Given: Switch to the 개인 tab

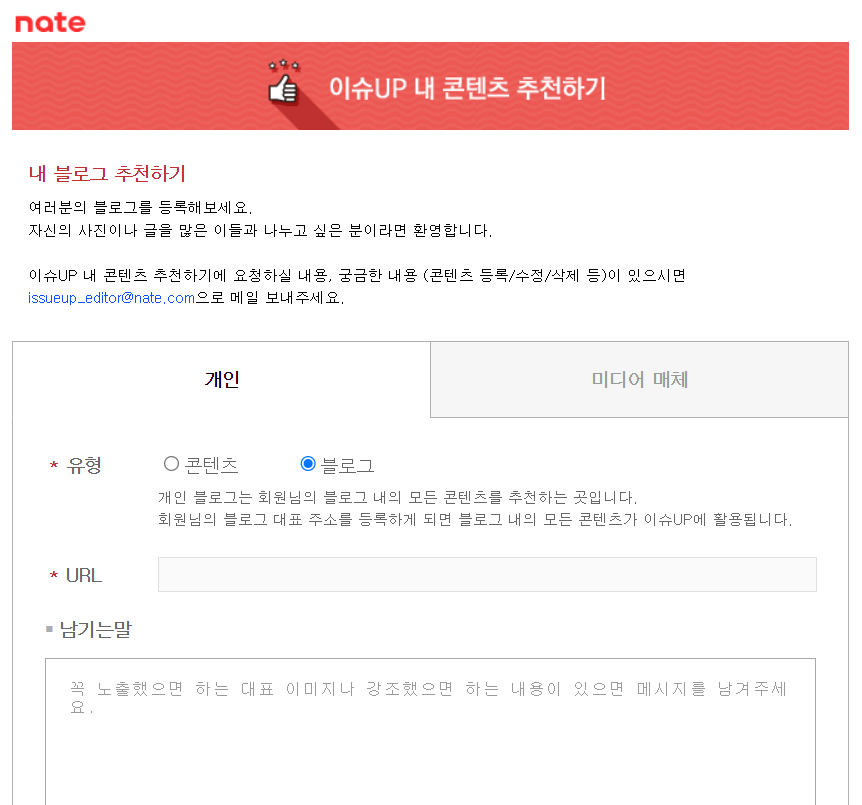Looking at the screenshot, I should (222, 379).
